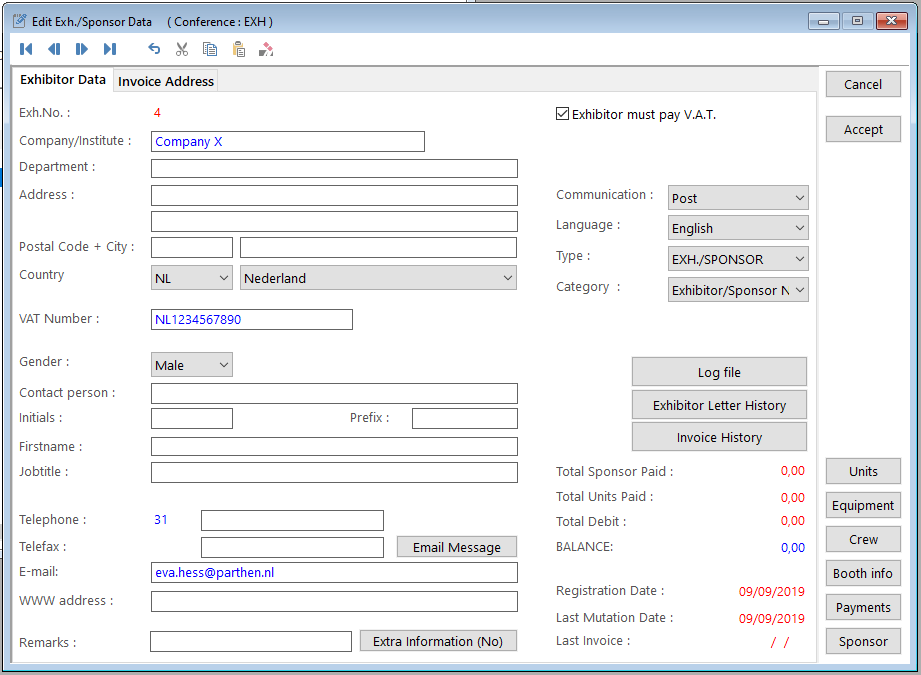Switch to the Invoice Address tab

pos(166,81)
